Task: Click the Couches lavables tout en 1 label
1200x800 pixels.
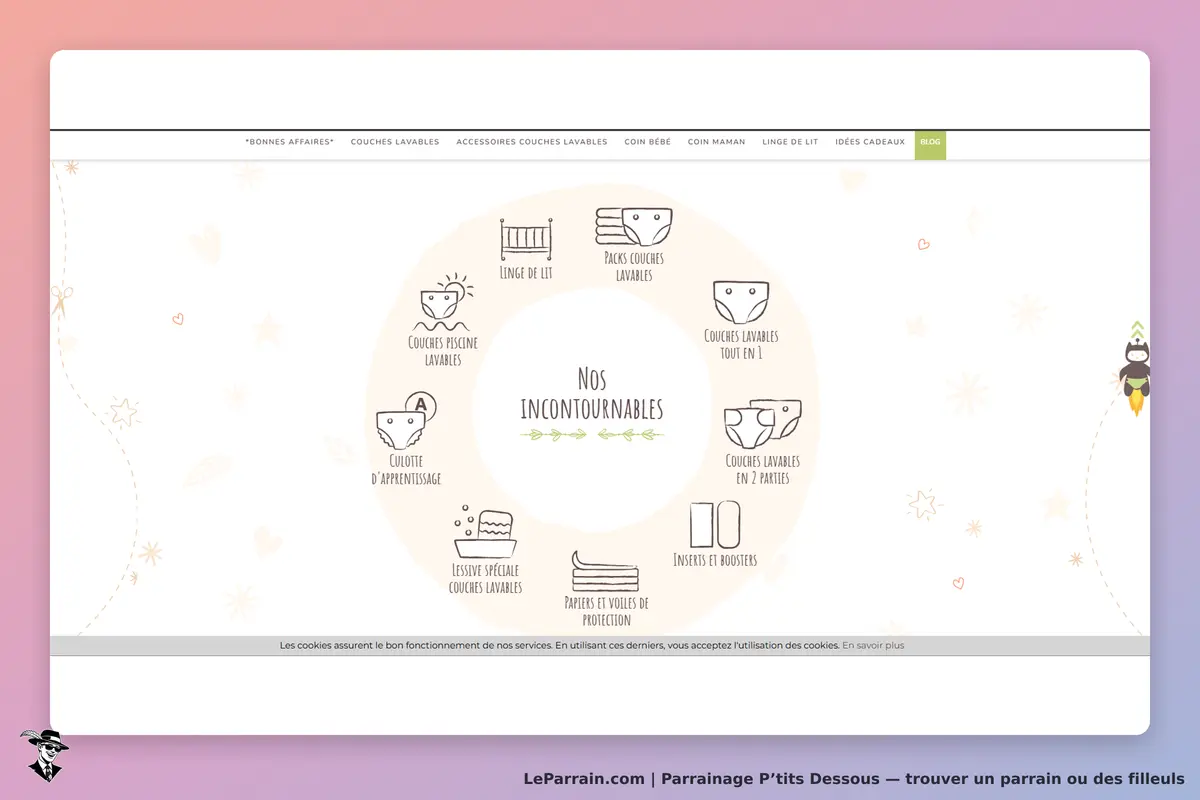Action: [741, 344]
